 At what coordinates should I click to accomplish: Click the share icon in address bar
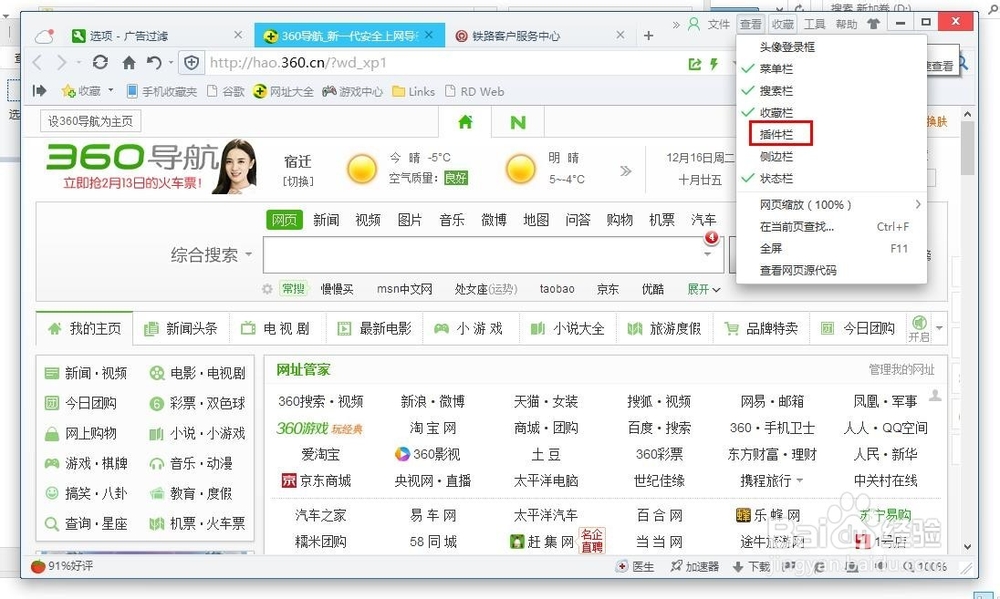pyautogui.click(x=695, y=63)
